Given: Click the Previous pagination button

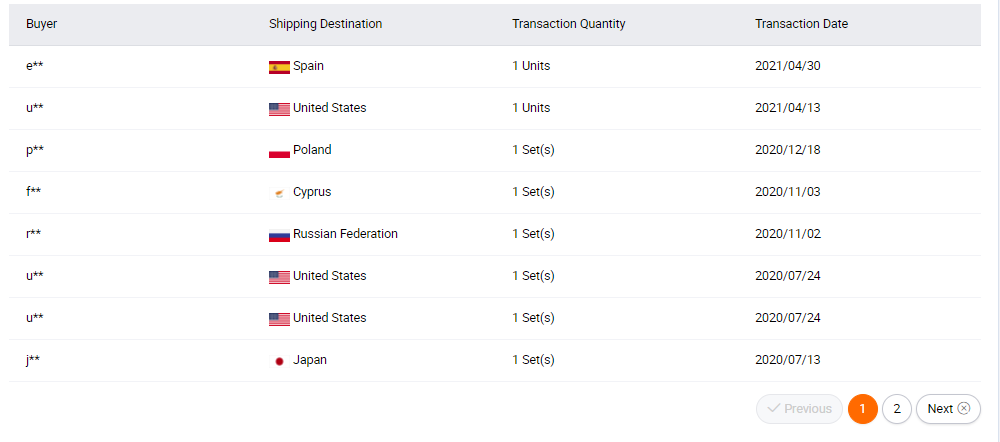Looking at the screenshot, I should pos(800,409).
